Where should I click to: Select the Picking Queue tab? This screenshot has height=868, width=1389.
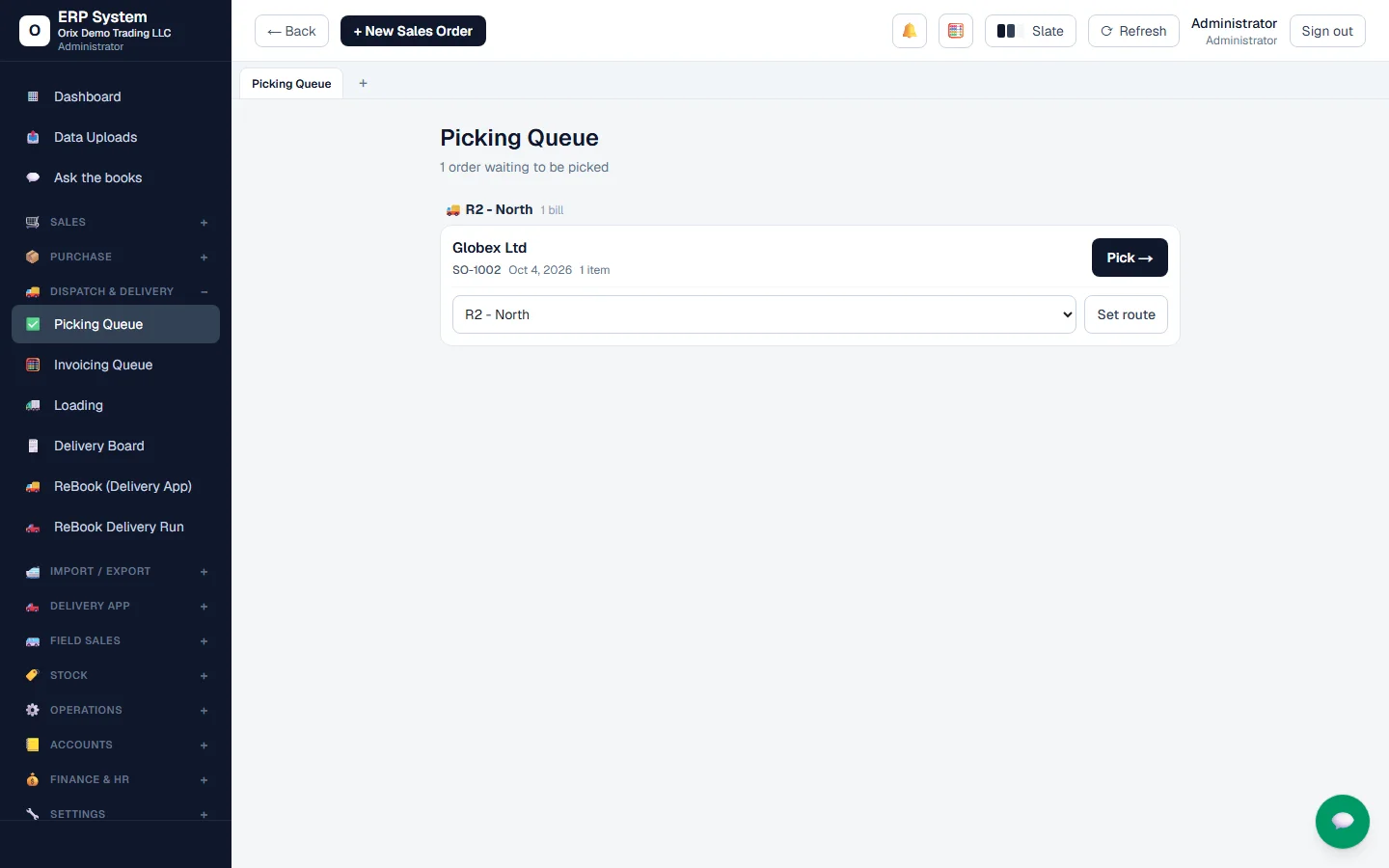291,84
